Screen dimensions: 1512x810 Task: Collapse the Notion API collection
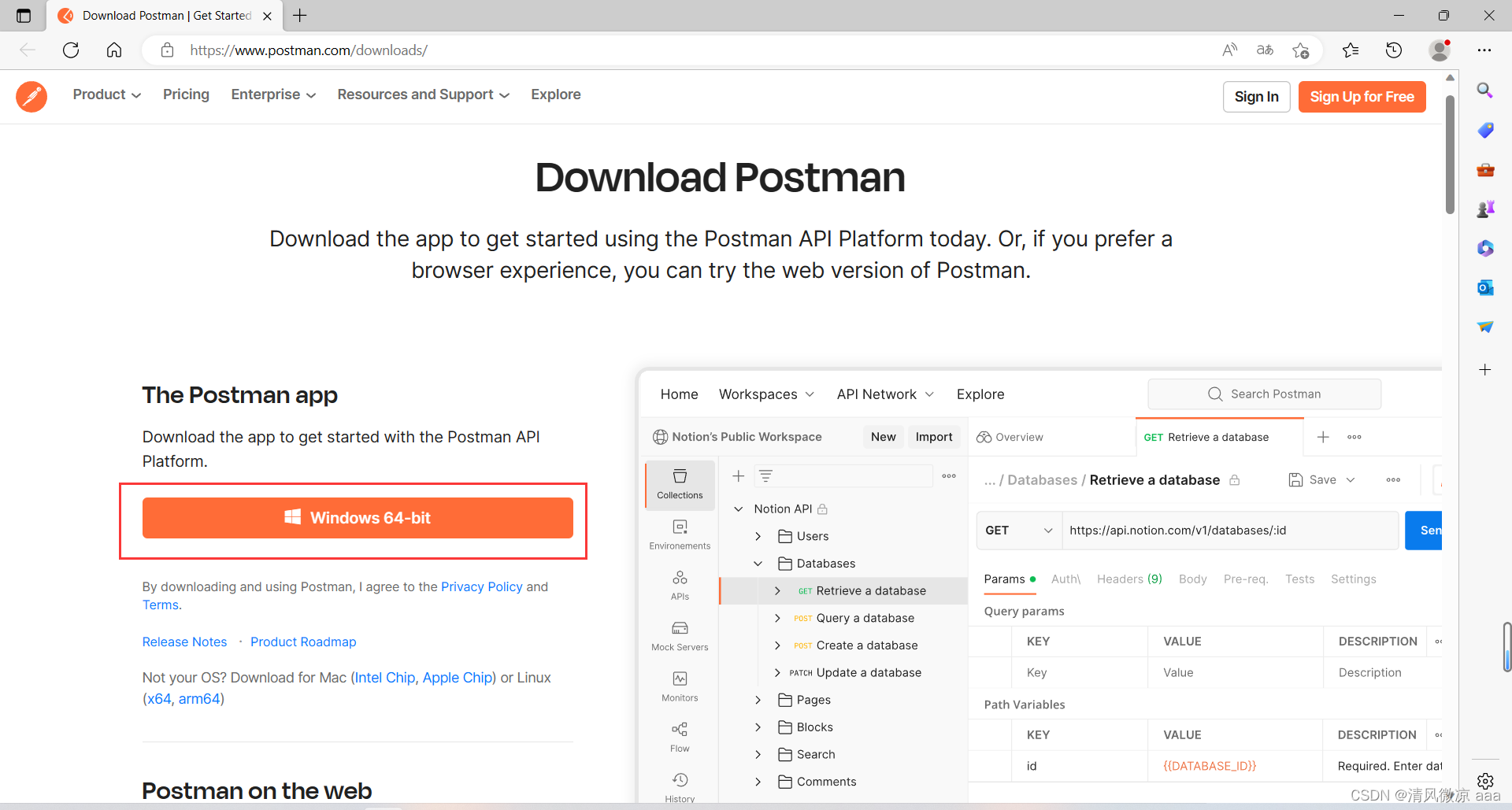(739, 509)
